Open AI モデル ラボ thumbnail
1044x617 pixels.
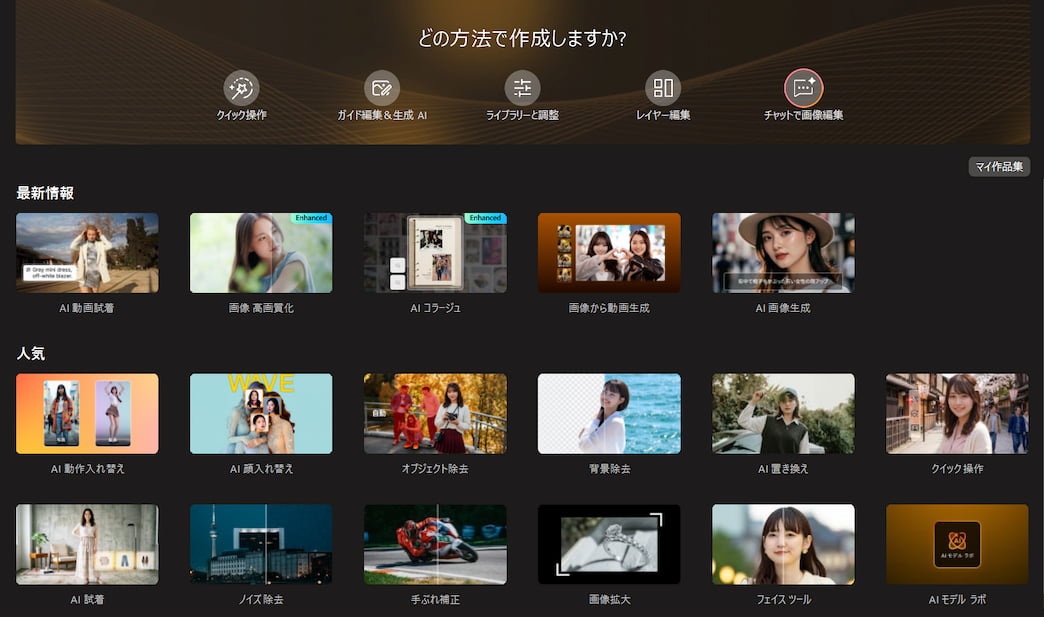(x=957, y=544)
